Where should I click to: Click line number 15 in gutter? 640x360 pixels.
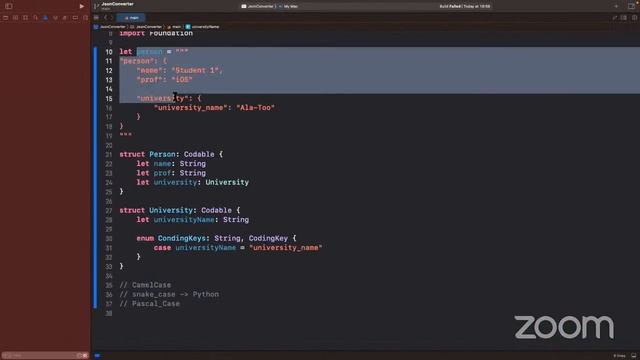[x=109, y=98]
